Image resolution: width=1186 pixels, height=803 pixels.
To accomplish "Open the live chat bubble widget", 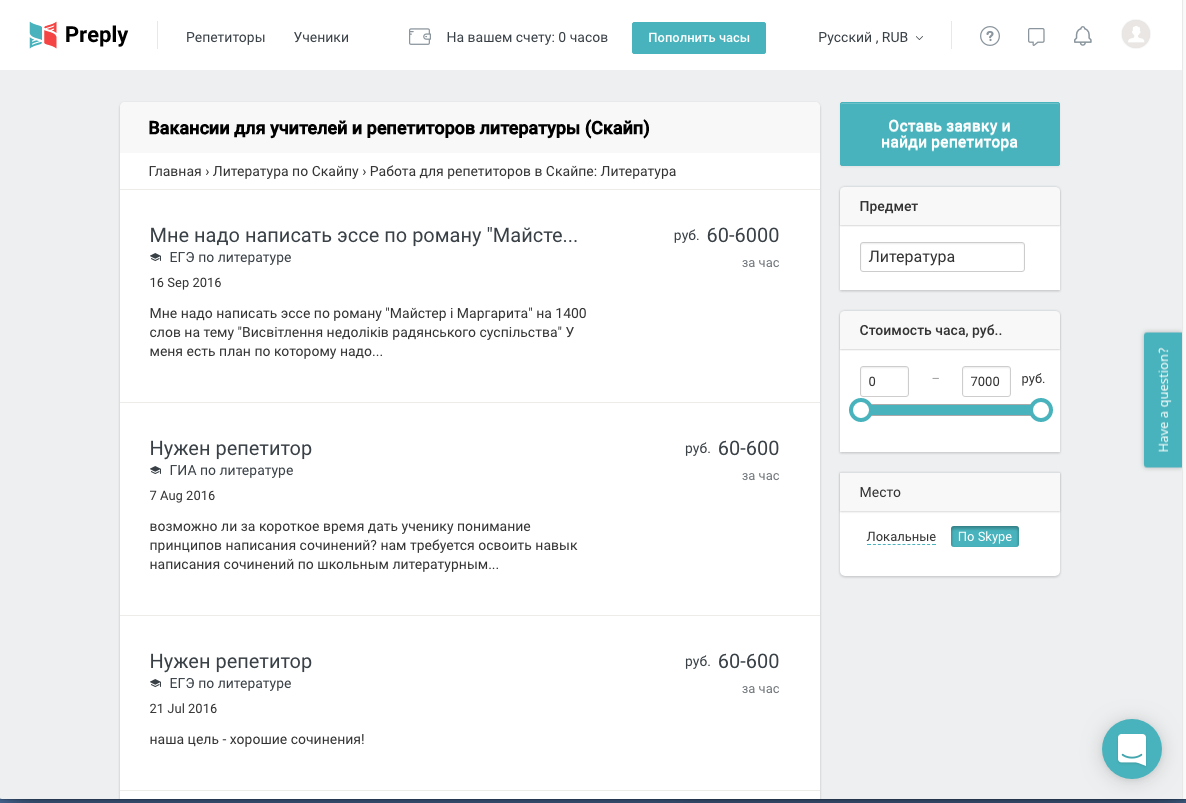I will (1131, 748).
